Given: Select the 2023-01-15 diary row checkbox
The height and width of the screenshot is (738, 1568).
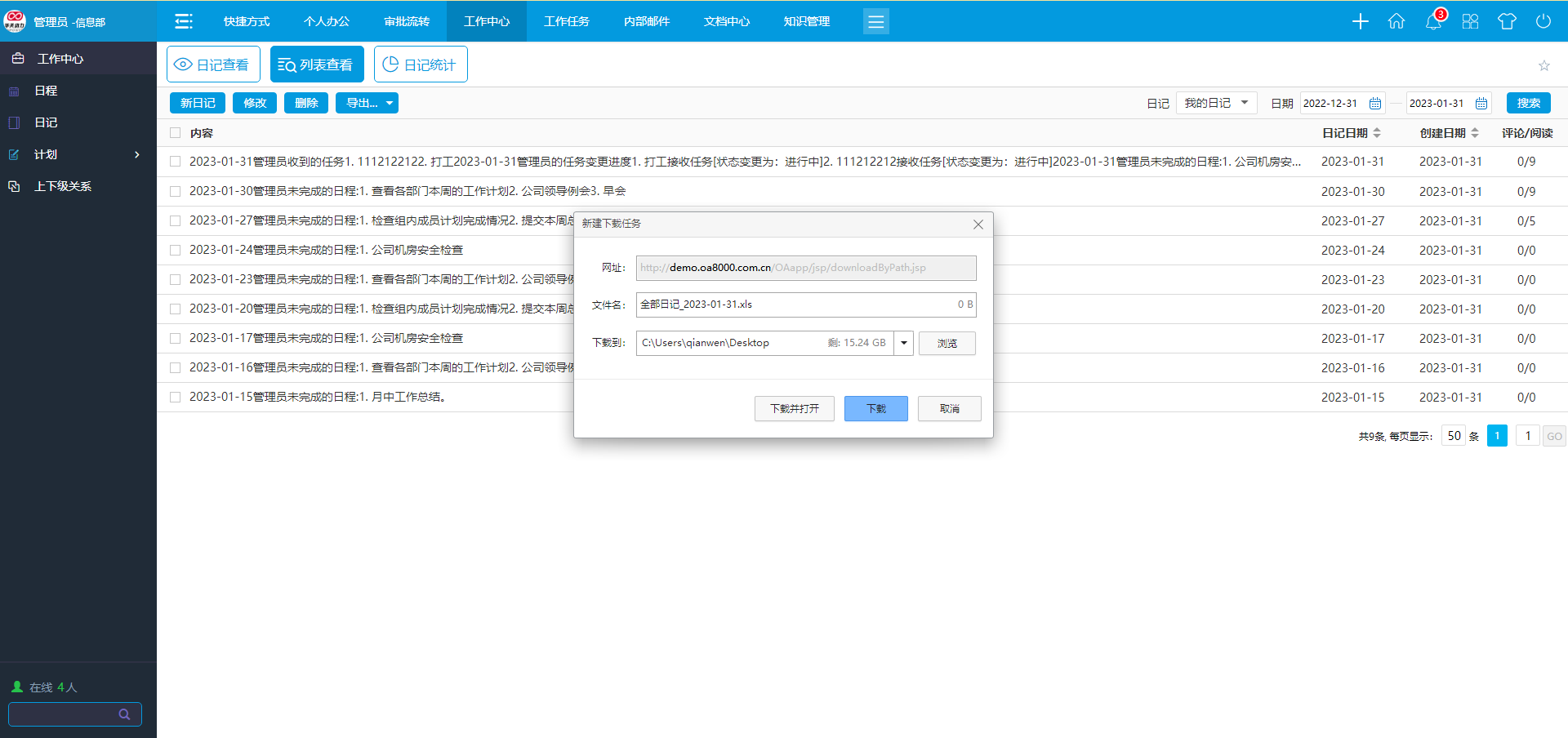Looking at the screenshot, I should point(175,397).
